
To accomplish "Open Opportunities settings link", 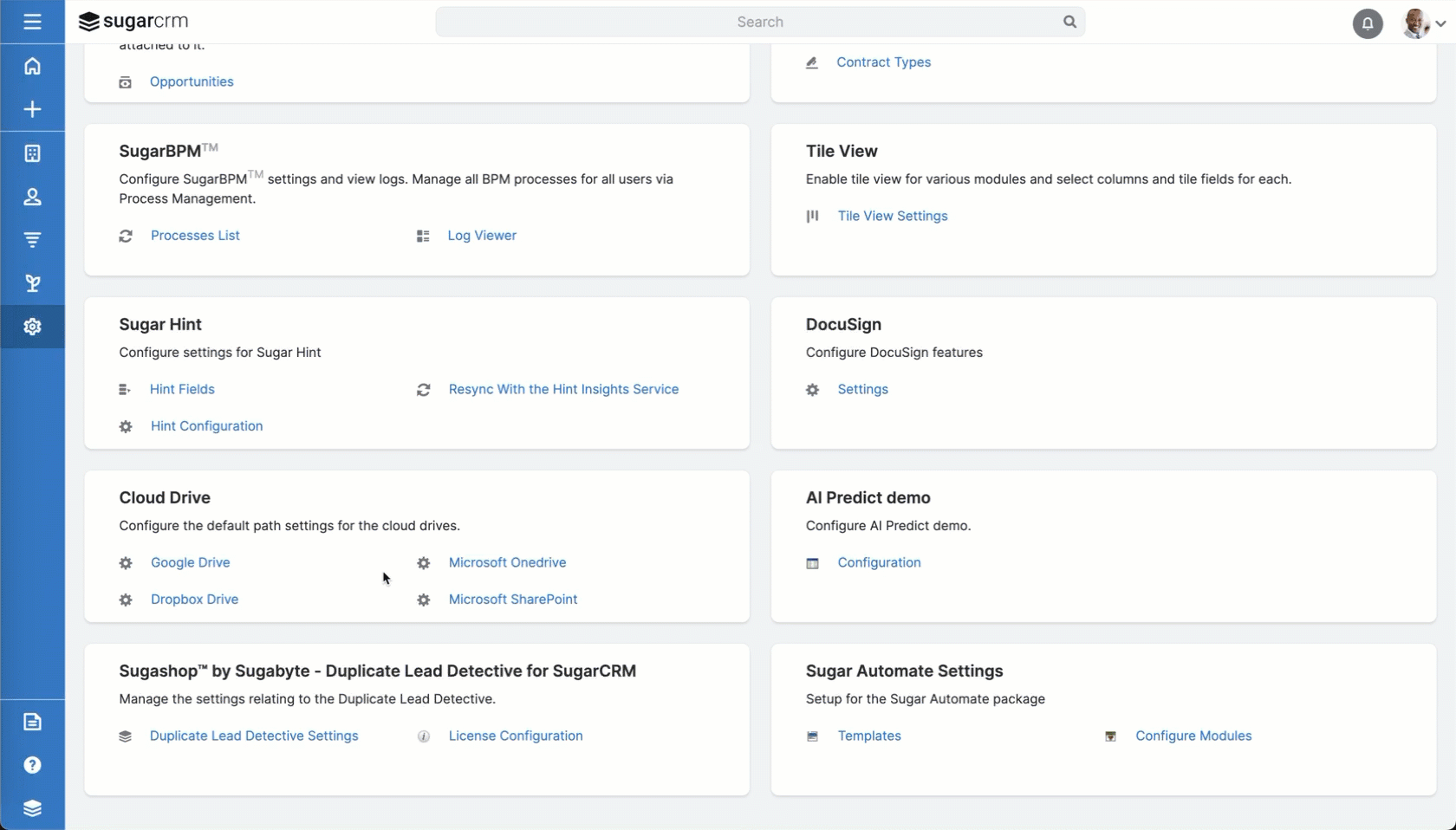I will (192, 81).
